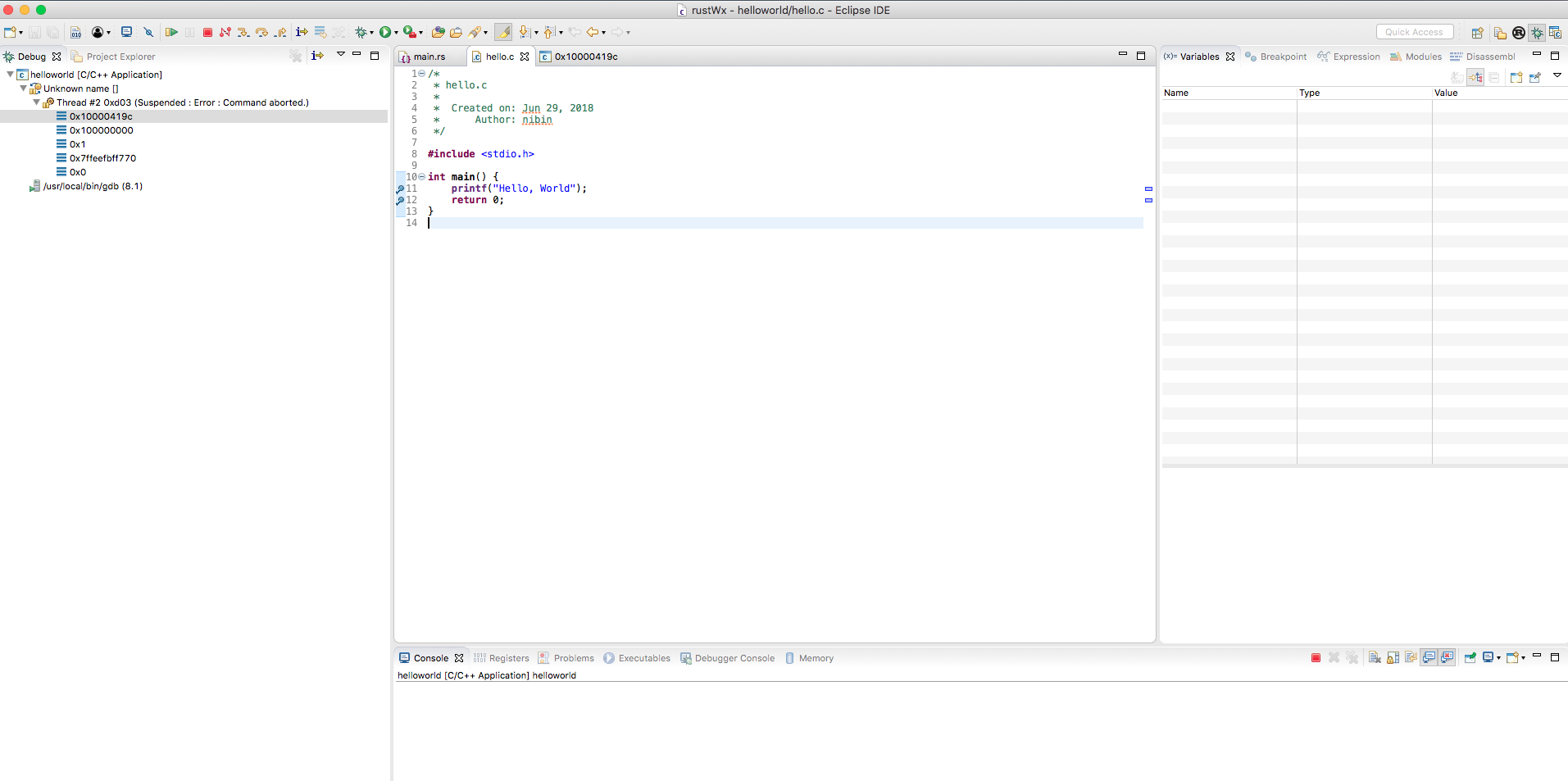This screenshot has height=781, width=1568.
Task: Open a new C/C++ project wizard
Action: pyautogui.click(x=11, y=32)
